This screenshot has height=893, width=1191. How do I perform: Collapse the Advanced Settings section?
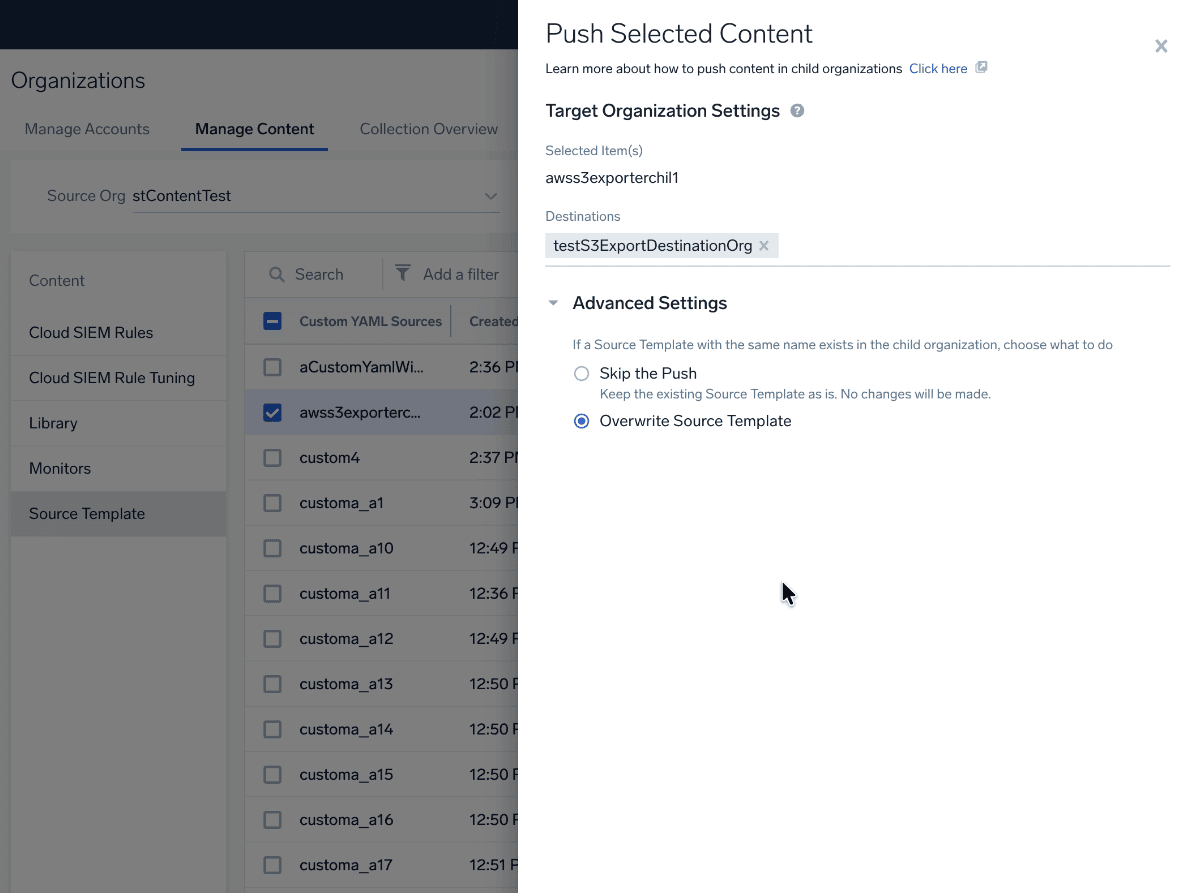coord(554,303)
